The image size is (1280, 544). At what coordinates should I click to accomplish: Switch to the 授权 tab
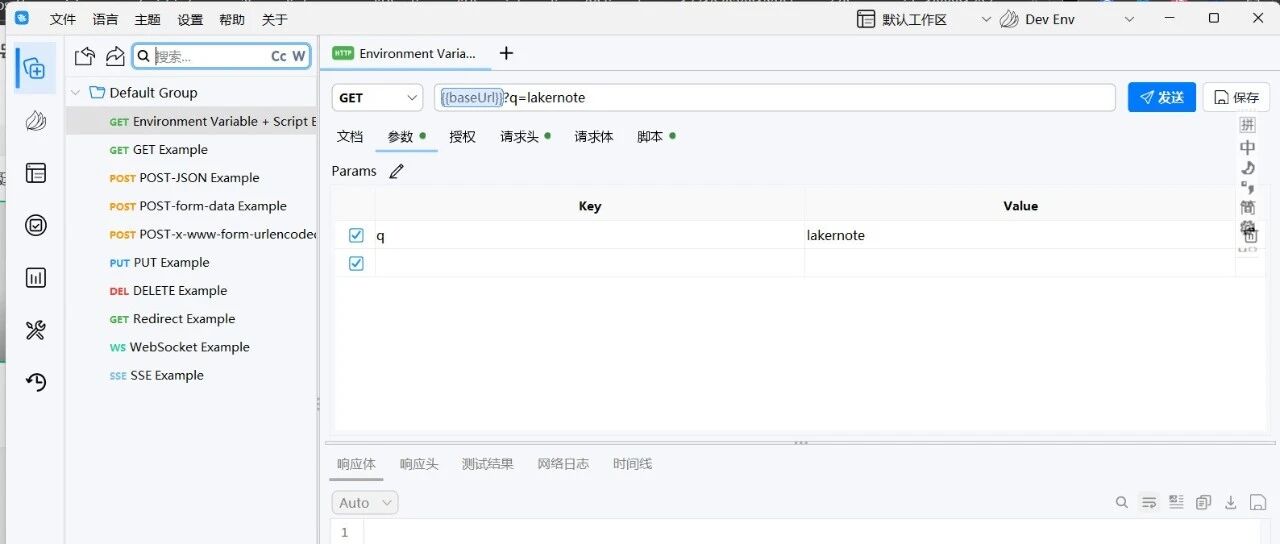463,136
